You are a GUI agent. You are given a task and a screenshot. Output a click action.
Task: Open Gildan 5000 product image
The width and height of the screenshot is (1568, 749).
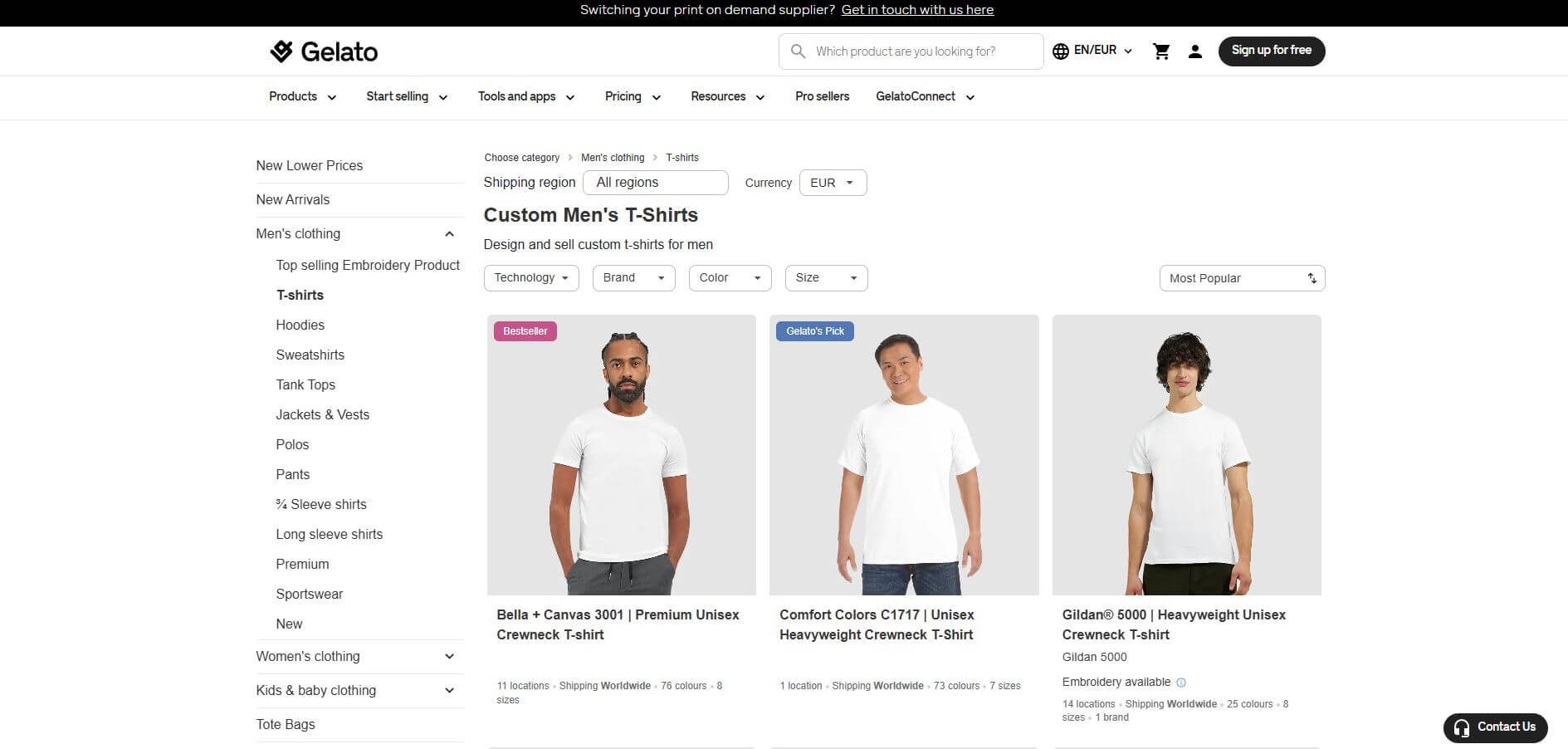coord(1186,455)
